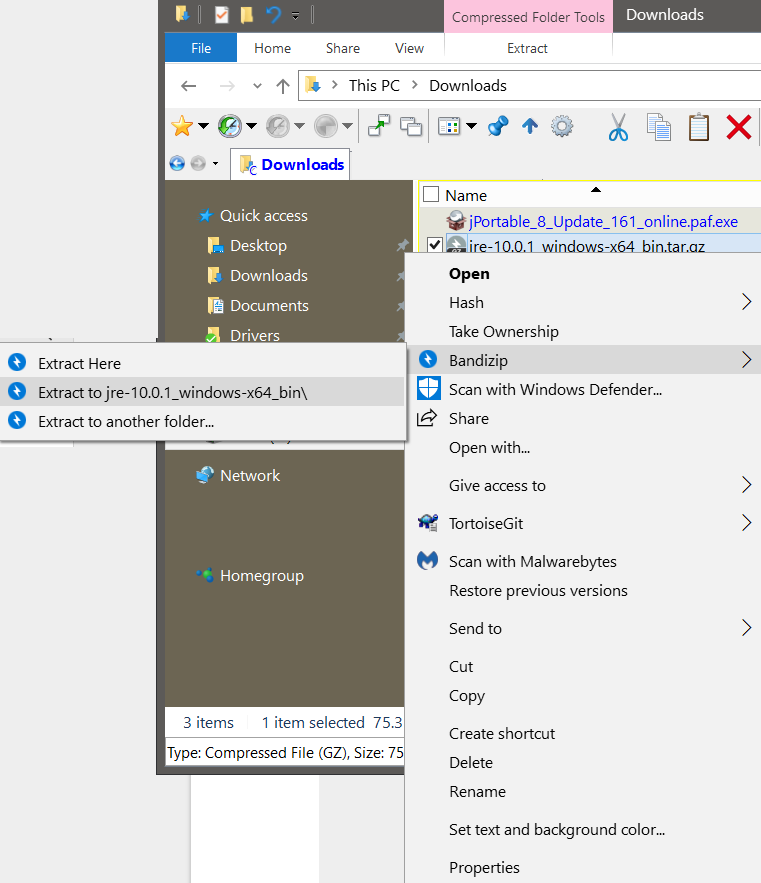Image resolution: width=761 pixels, height=883 pixels.
Task: Expand the TortoiseGit submenu arrow
Action: pos(746,523)
